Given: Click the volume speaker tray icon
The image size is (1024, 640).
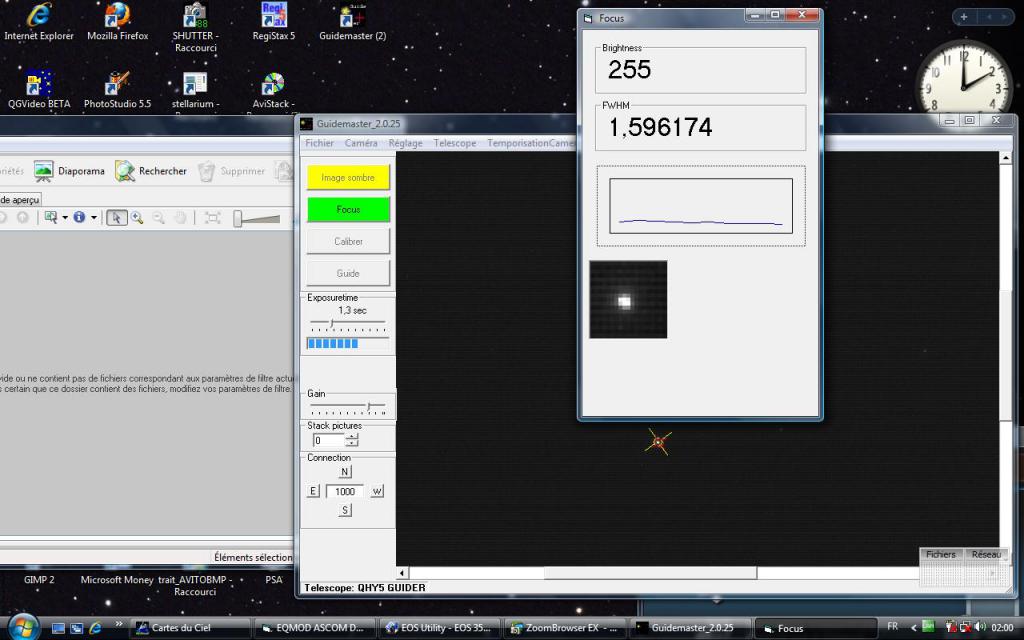Looking at the screenshot, I should (980, 628).
